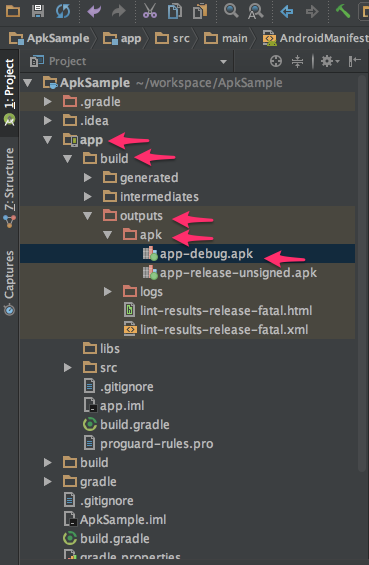The image size is (369, 565).
Task: Click the Make Project hammer icon
Action: [x=343, y=11]
